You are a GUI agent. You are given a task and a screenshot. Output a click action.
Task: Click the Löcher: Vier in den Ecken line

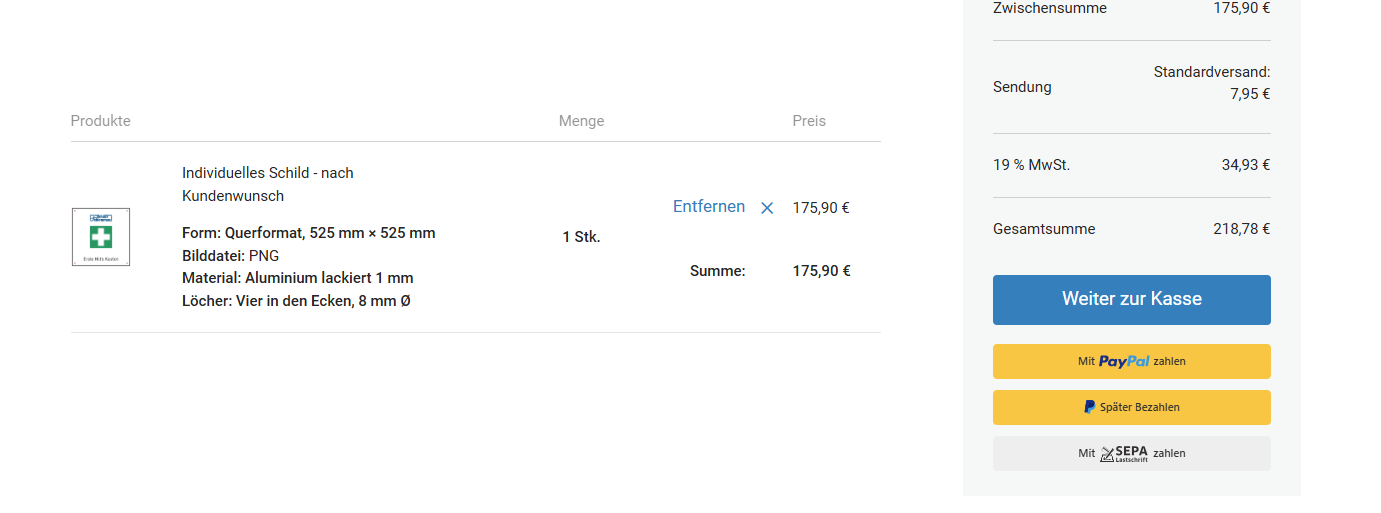tap(296, 300)
